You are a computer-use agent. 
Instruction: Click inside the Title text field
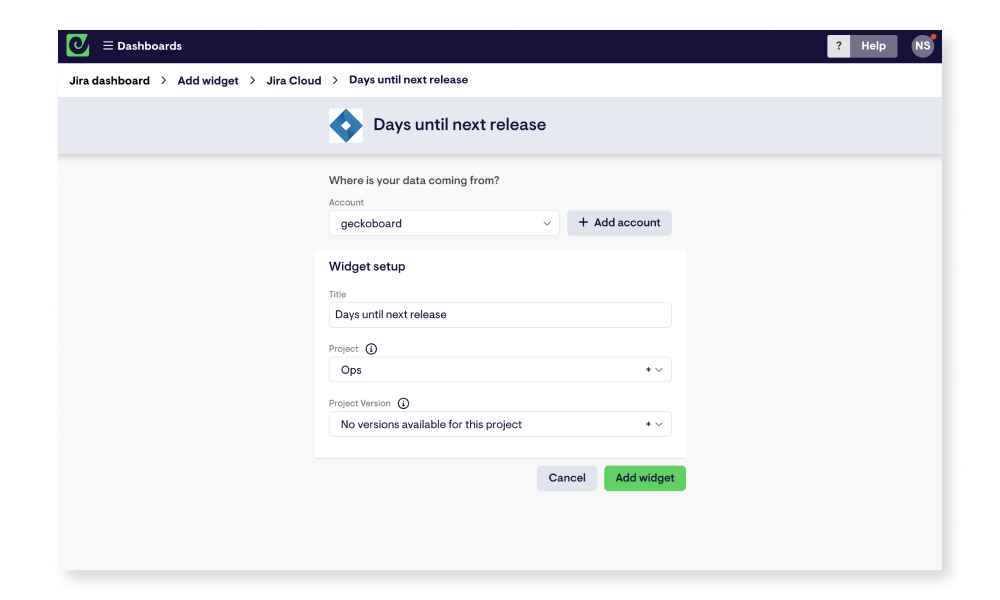500,314
